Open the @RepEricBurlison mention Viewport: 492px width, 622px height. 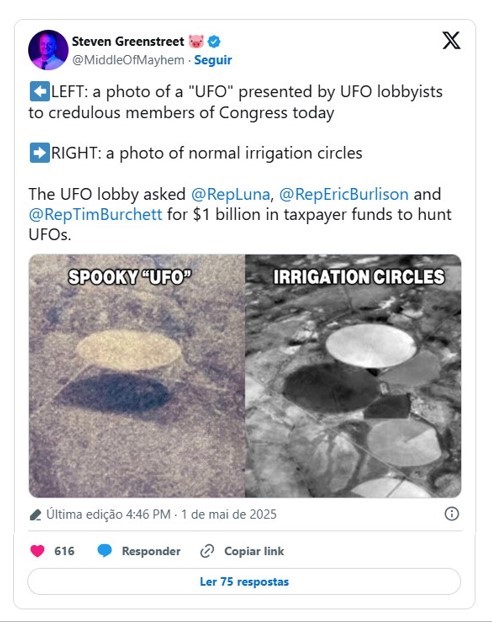click(344, 194)
